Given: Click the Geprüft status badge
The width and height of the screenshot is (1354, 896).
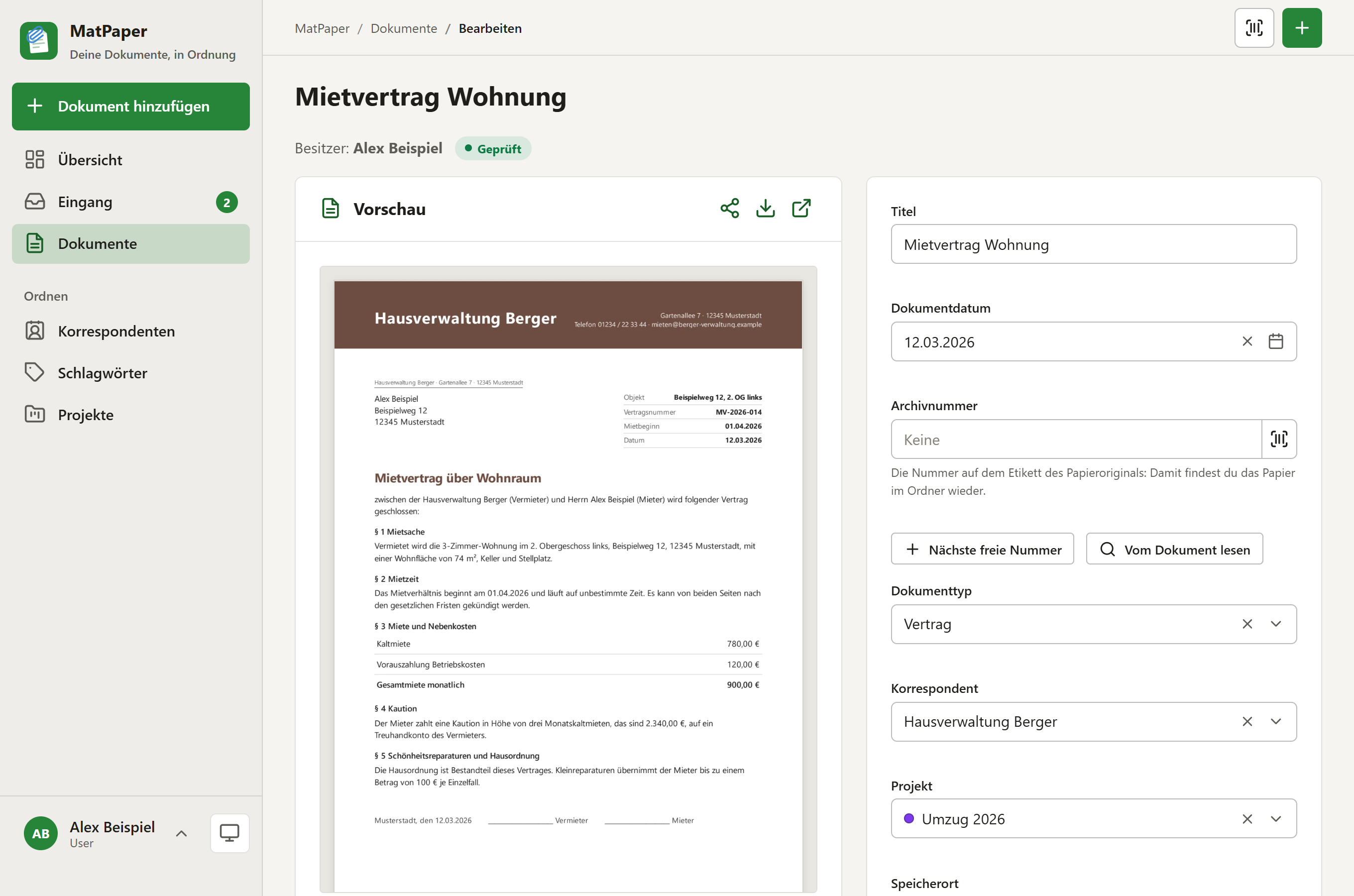Looking at the screenshot, I should coord(493,148).
